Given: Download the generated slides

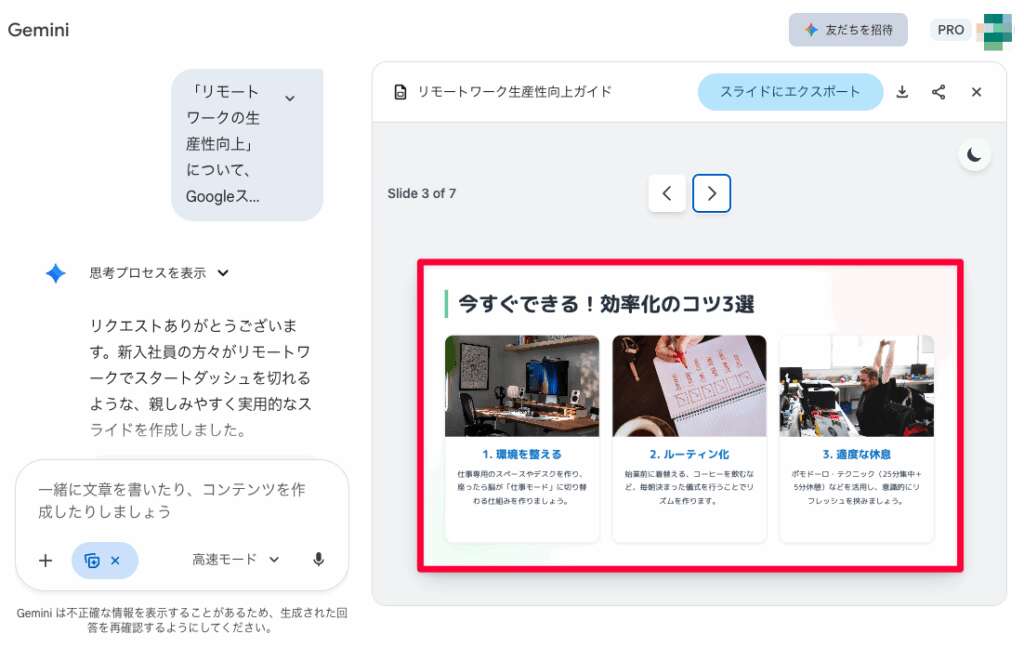Looking at the screenshot, I should (902, 91).
